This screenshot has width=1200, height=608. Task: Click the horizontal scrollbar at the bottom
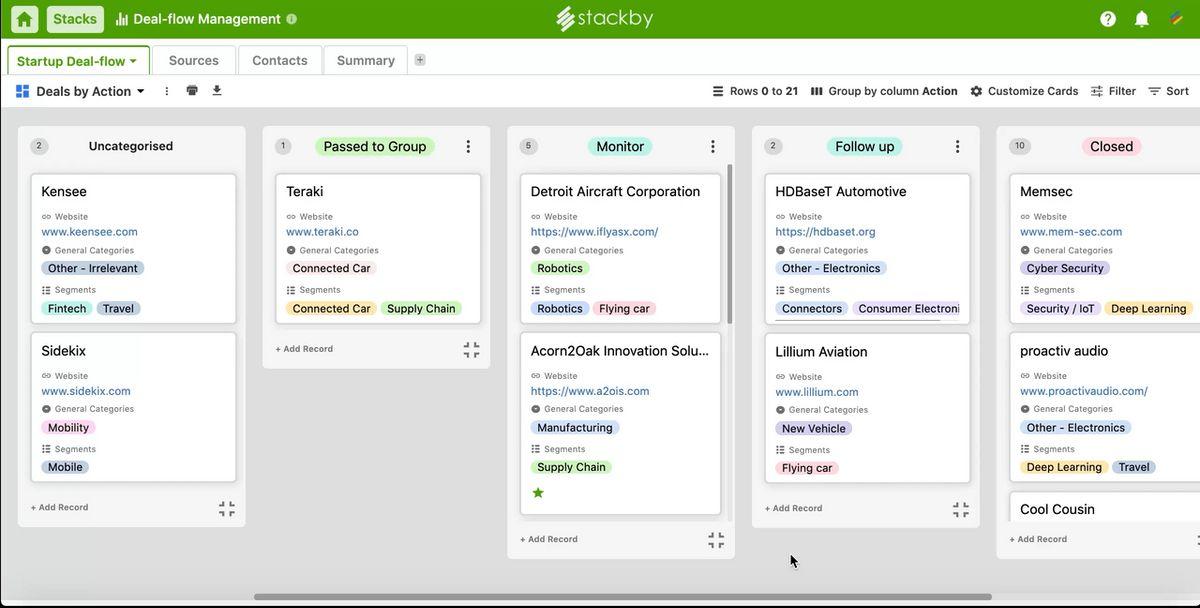pyautogui.click(x=620, y=597)
